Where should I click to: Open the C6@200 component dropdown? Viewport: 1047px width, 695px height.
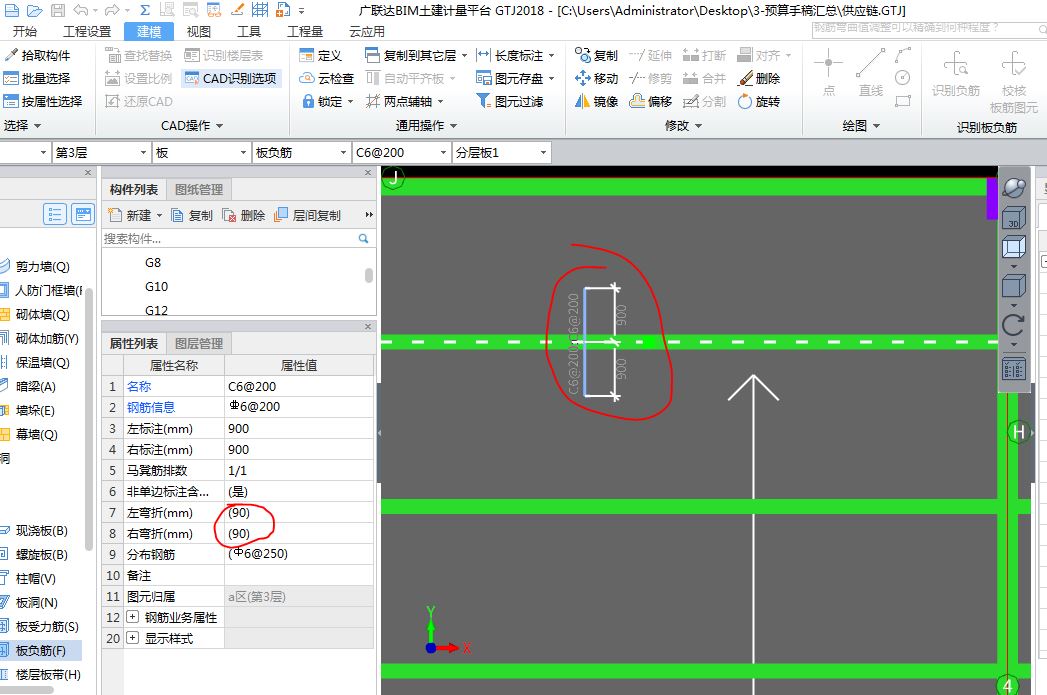coord(401,153)
